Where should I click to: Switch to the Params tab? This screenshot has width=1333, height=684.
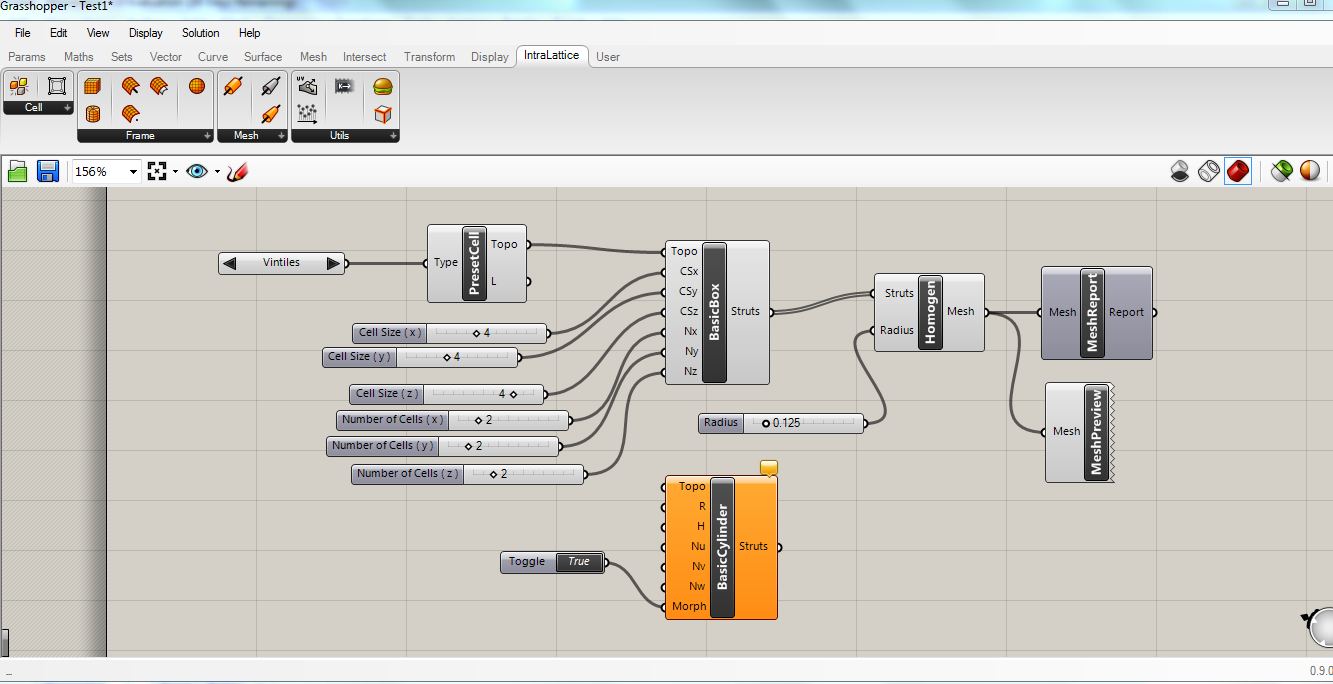(27, 57)
